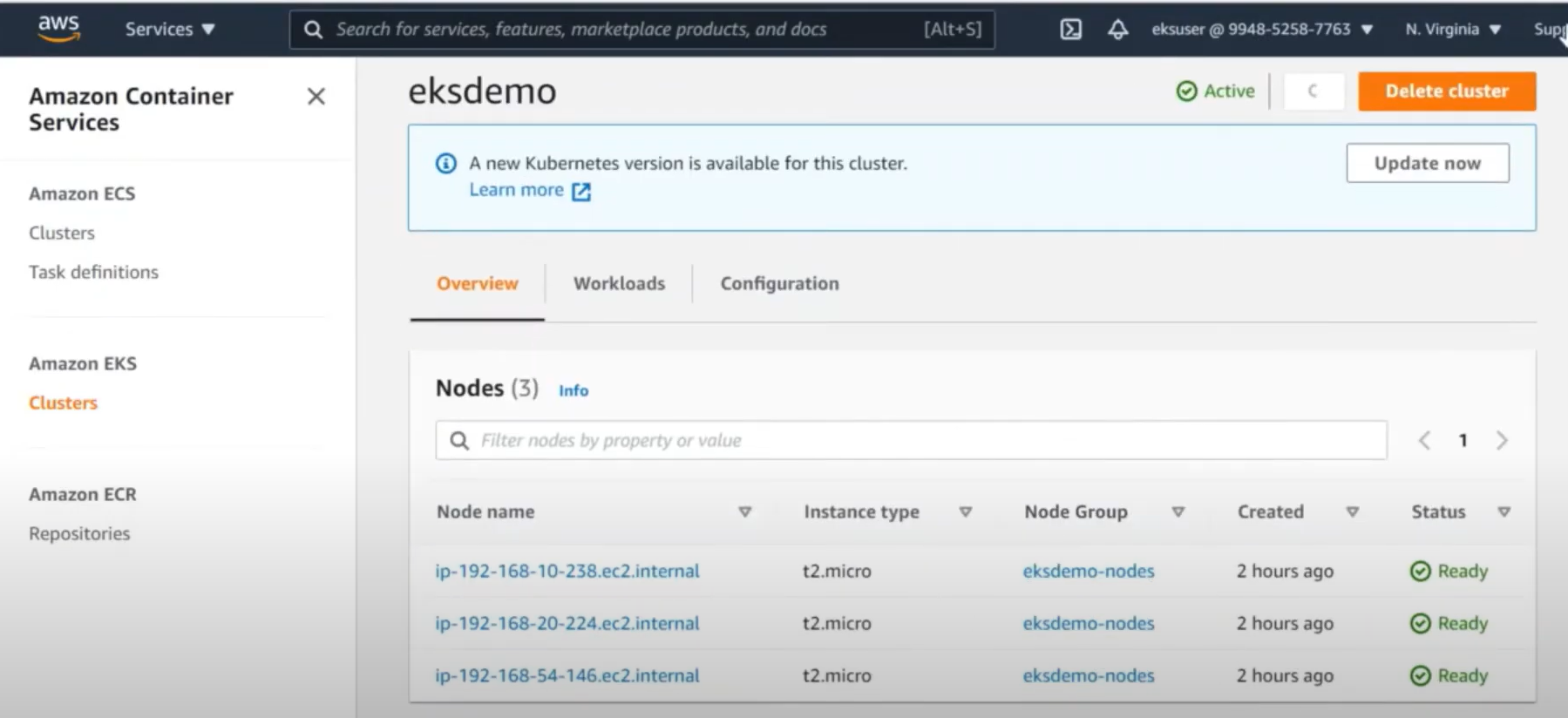Image resolution: width=1568 pixels, height=718 pixels.
Task: Open eksdemo-nodes group for ip-192-168-20-224
Action: tap(1089, 623)
